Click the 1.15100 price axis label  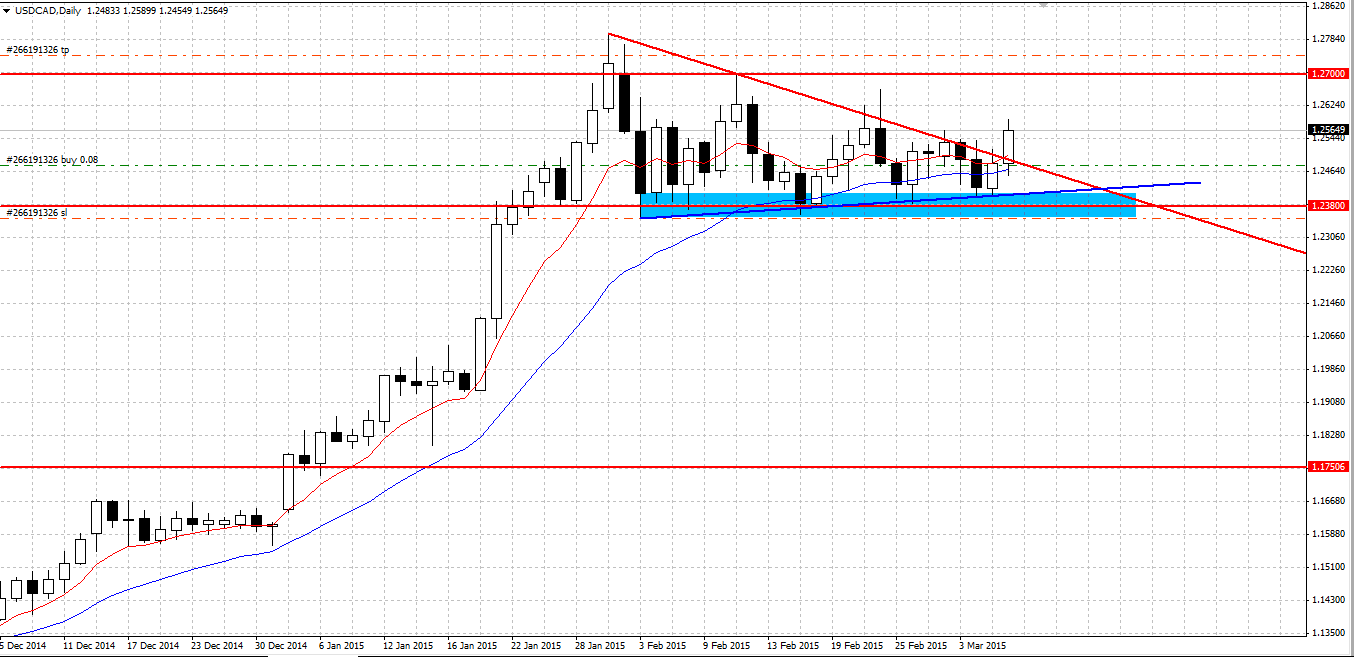(1329, 567)
